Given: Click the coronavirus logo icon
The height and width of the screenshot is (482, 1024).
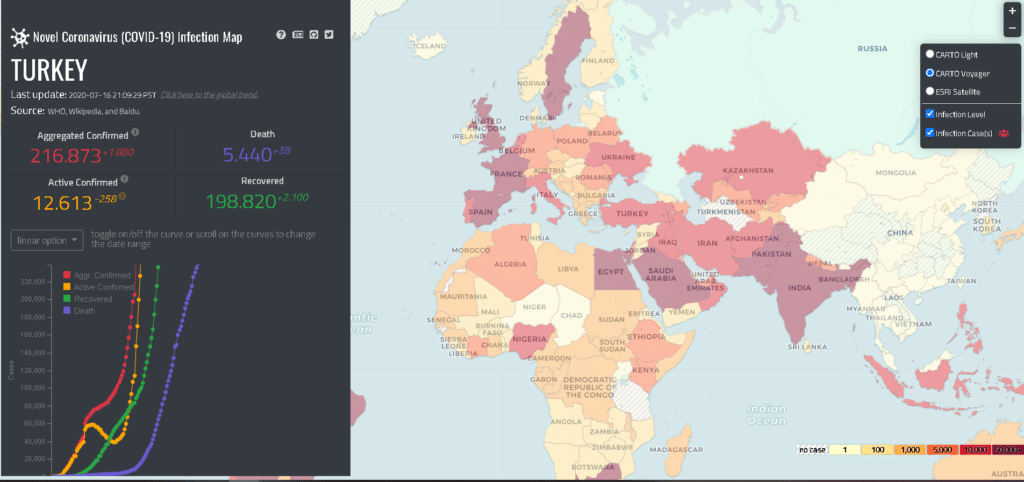Looking at the screenshot, I should tap(20, 37).
